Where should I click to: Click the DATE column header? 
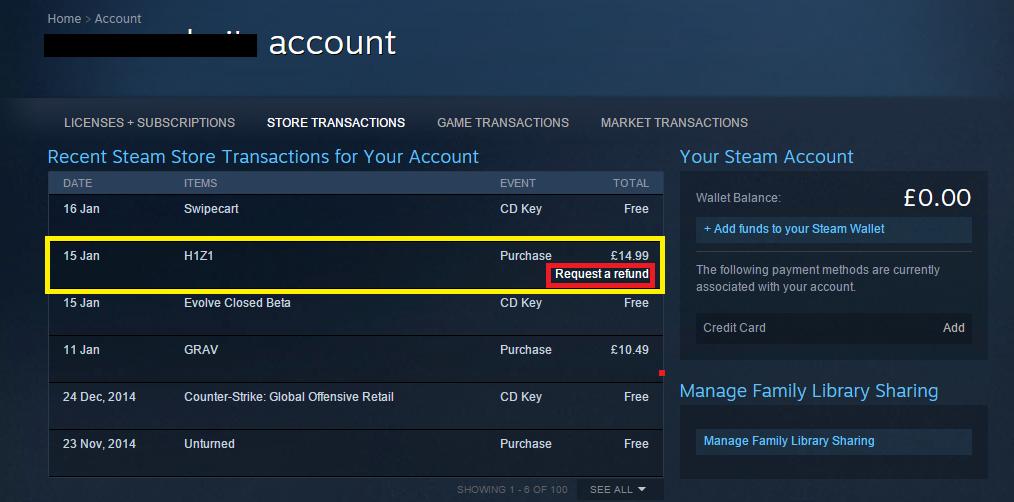(x=78, y=183)
